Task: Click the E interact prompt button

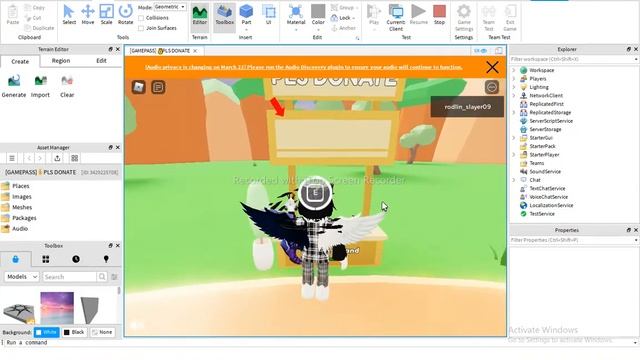Action: [x=315, y=193]
